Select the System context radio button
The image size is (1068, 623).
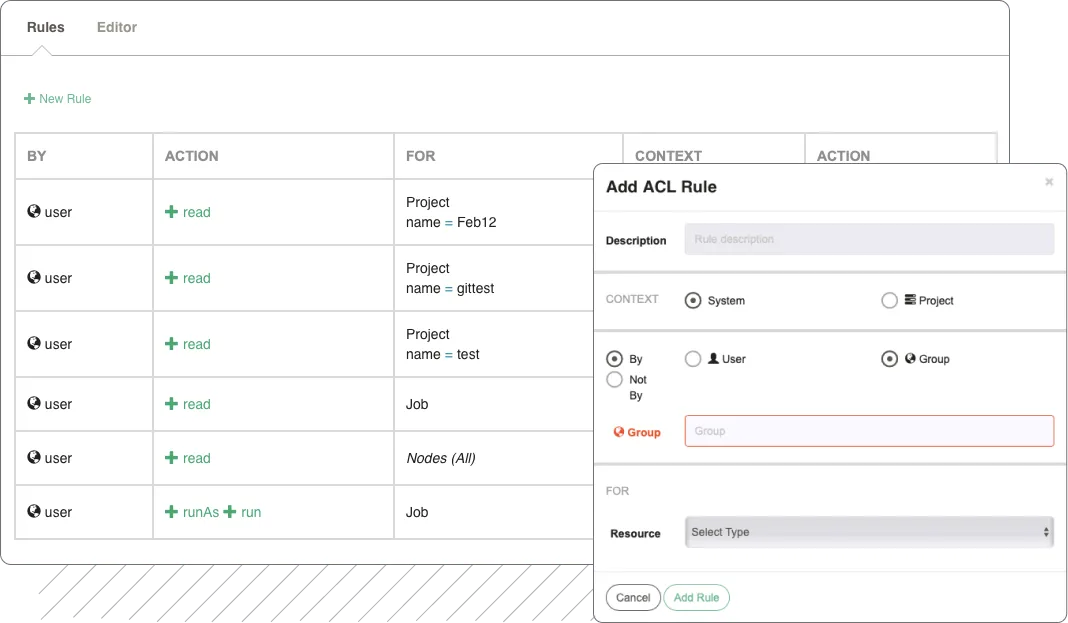(x=693, y=300)
